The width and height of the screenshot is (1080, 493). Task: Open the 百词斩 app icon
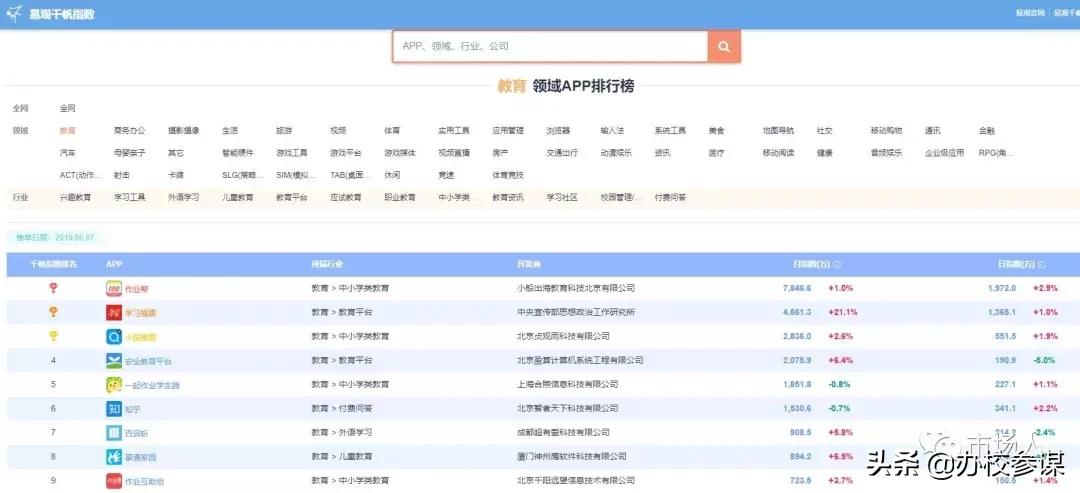(114, 433)
